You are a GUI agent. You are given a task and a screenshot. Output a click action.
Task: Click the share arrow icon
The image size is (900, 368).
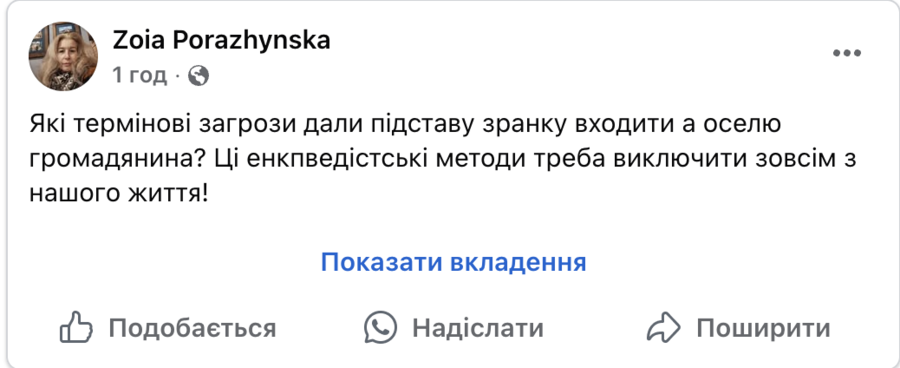664,328
